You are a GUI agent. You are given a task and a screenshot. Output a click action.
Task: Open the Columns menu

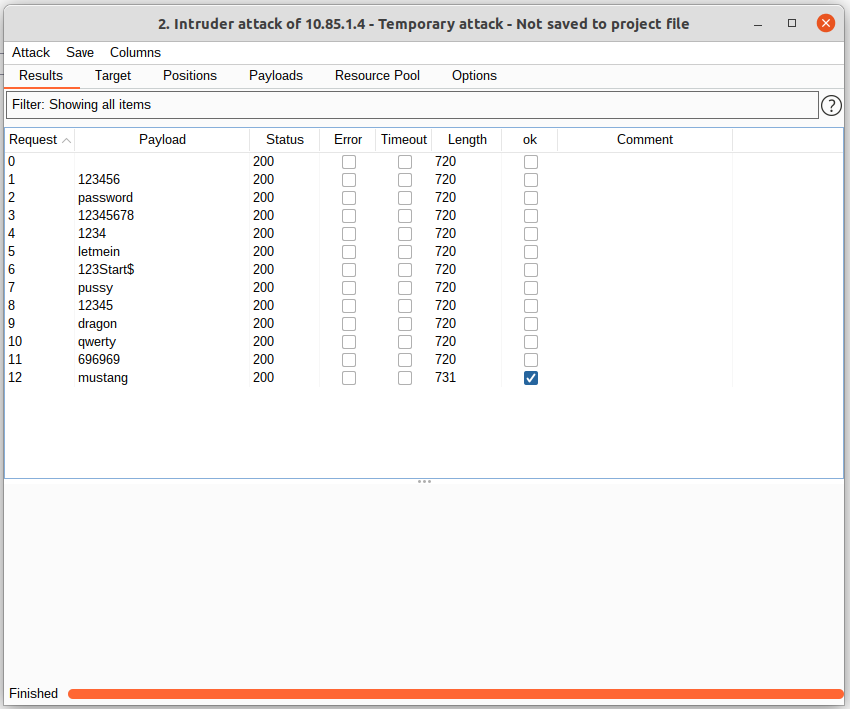pyautogui.click(x=135, y=52)
